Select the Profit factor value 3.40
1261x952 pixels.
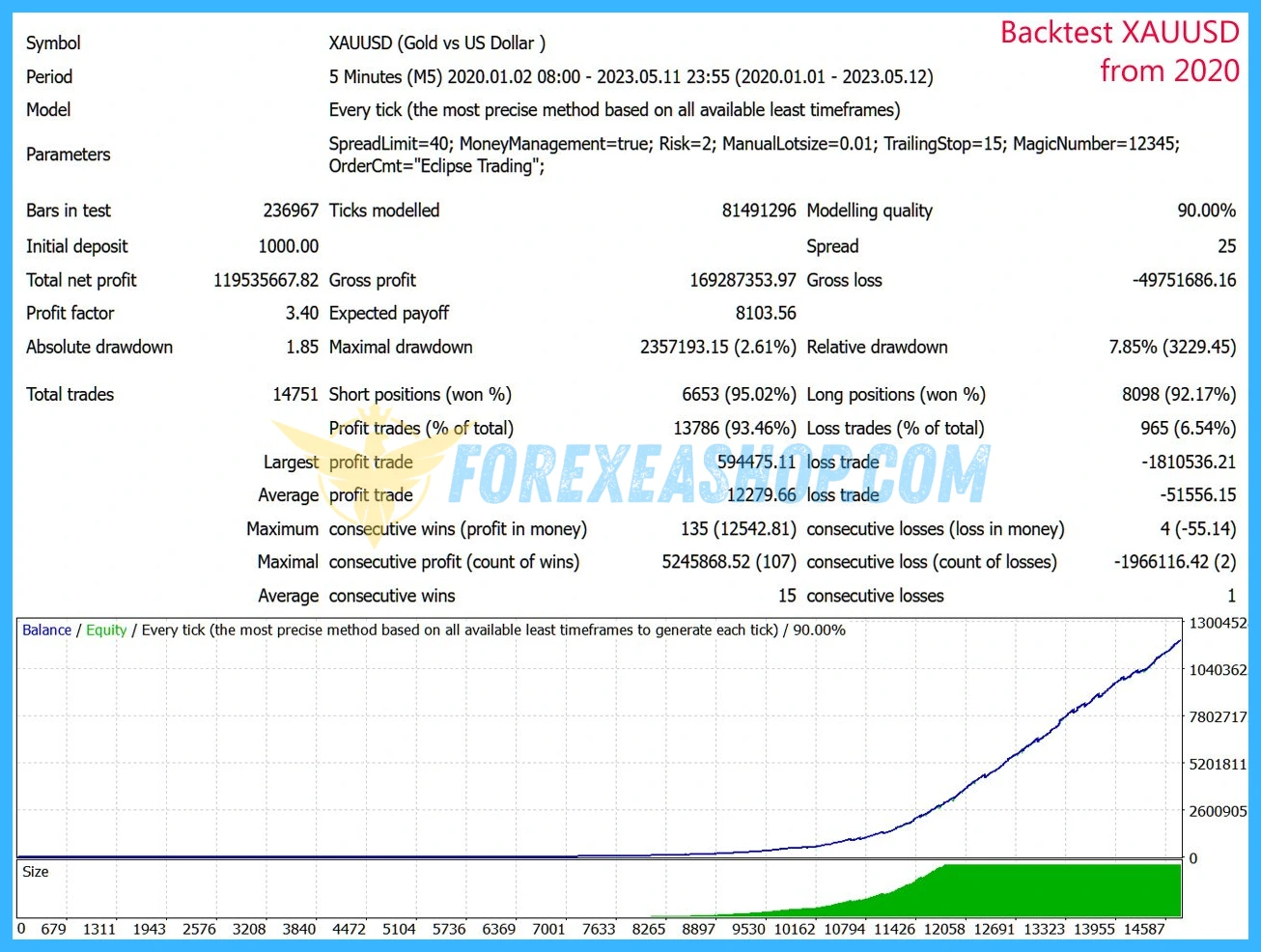click(301, 313)
